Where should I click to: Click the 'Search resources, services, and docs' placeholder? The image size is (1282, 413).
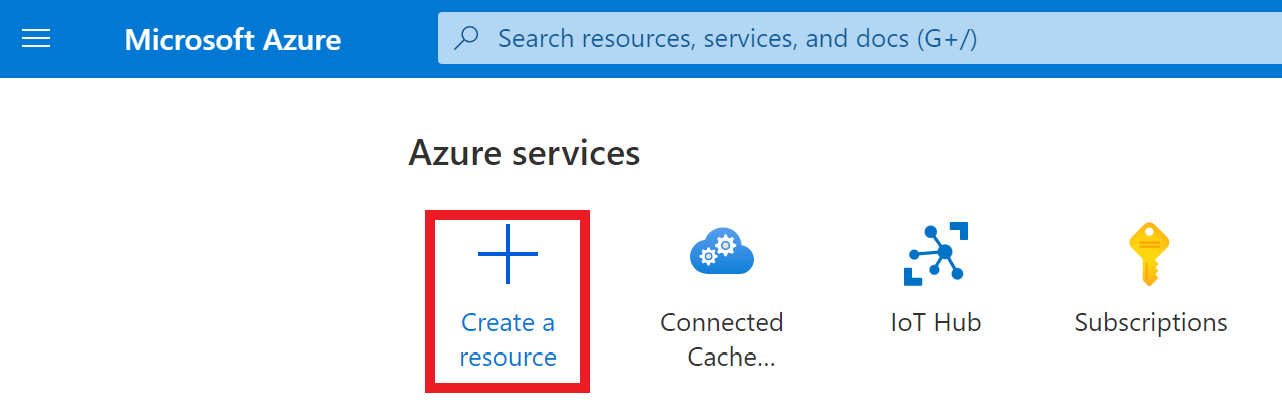pyautogui.click(x=737, y=39)
